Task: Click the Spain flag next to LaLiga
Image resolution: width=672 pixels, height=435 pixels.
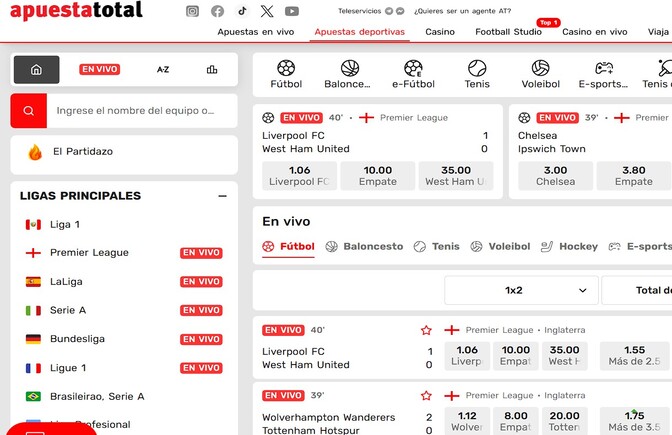Action: pyautogui.click(x=33, y=282)
